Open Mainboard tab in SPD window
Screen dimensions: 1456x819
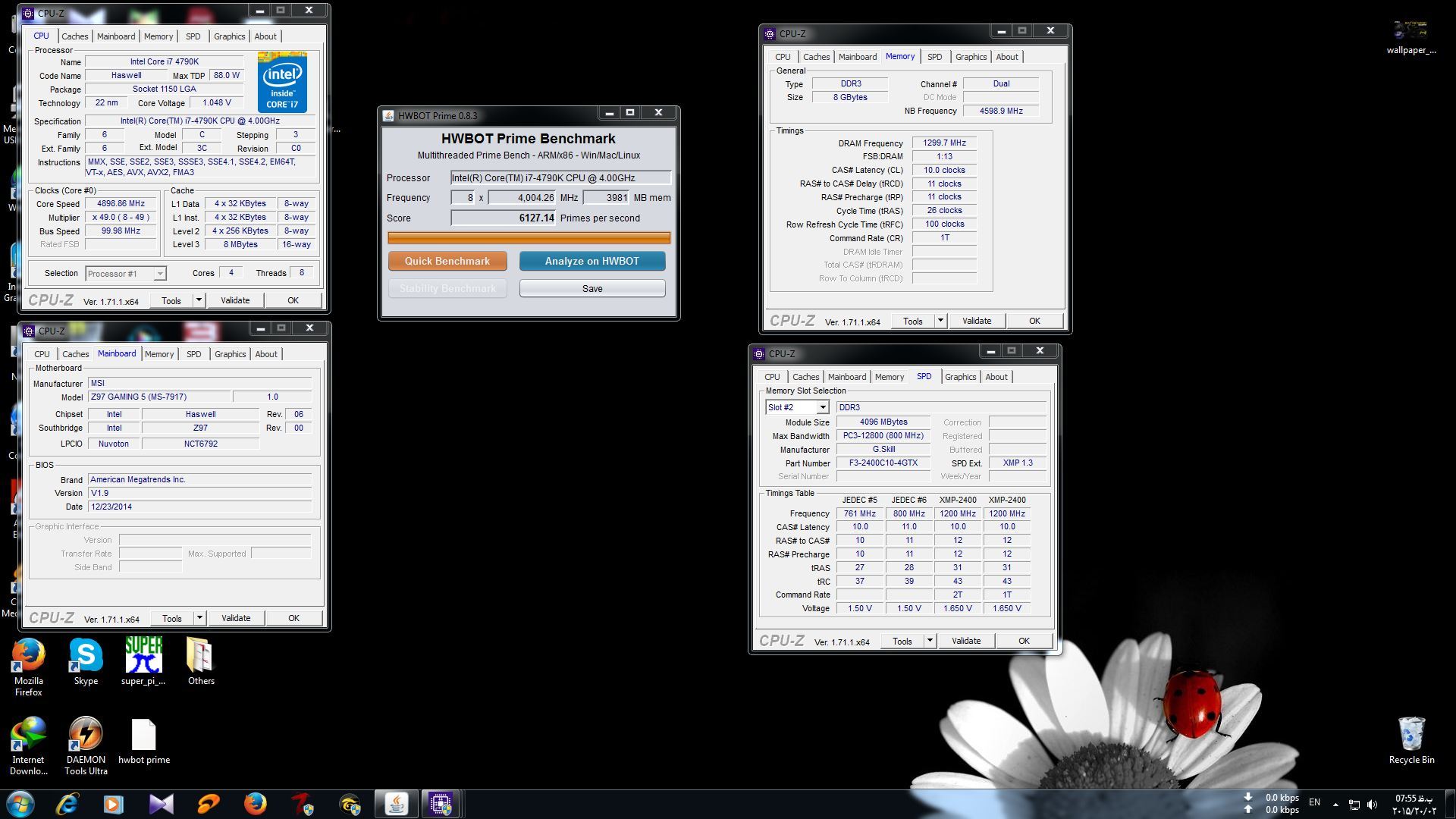tap(847, 377)
